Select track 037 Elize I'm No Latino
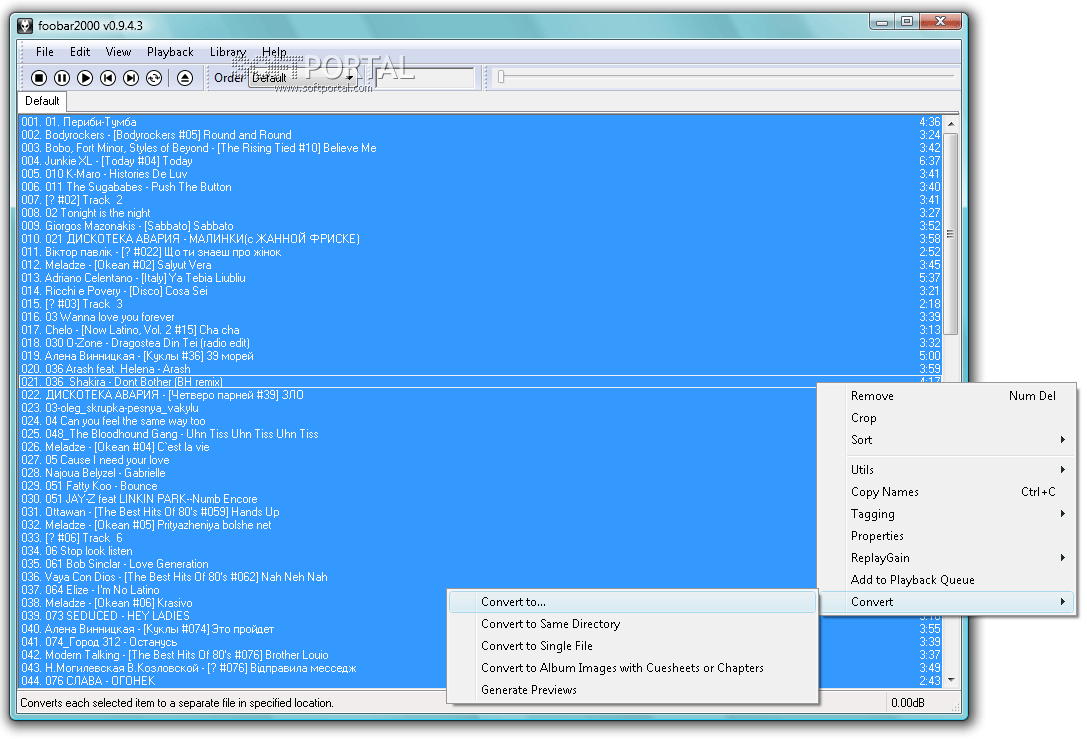 tap(234, 590)
